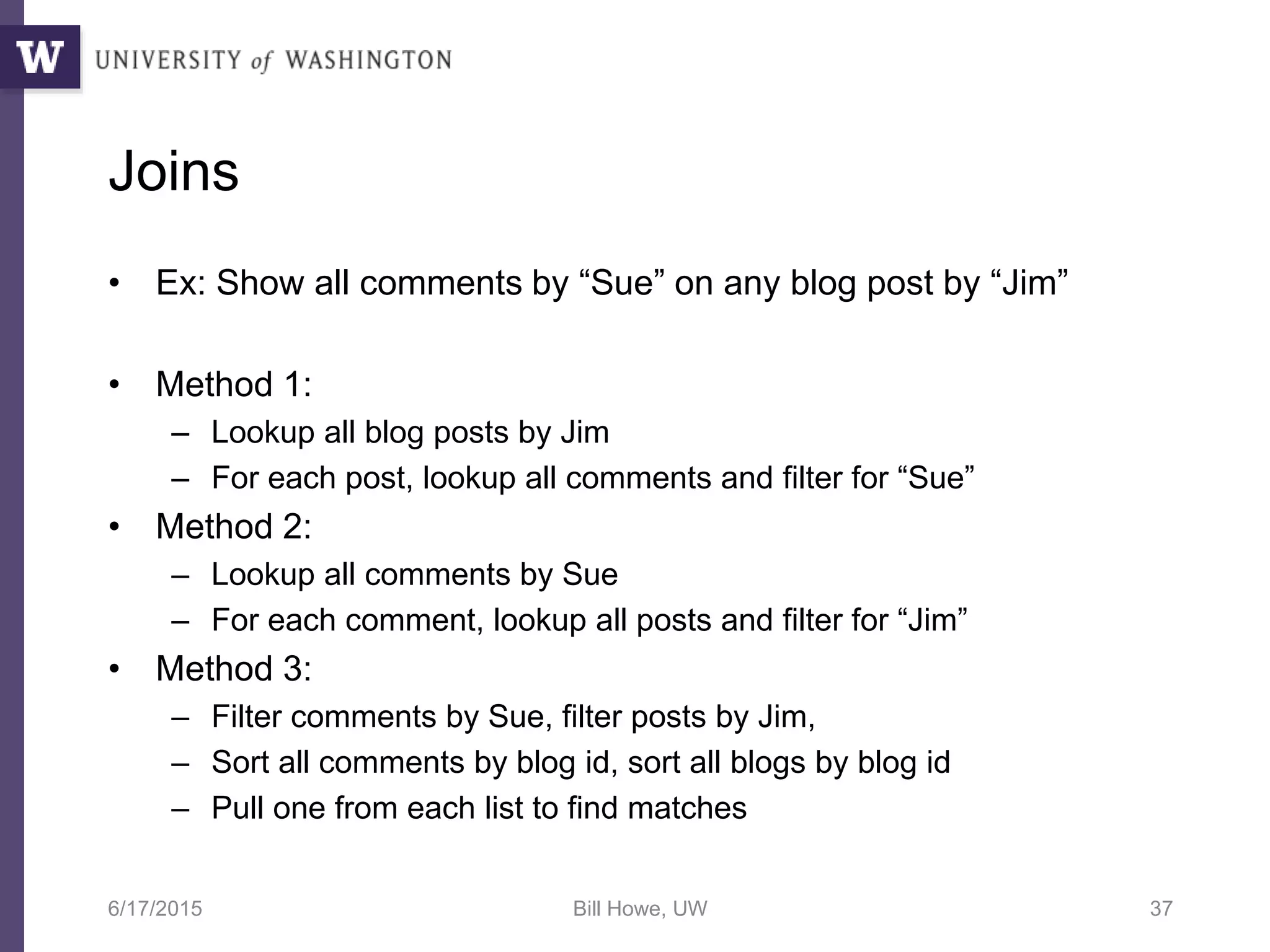Select the Joins slide title
Image resolution: width=1270 pixels, height=952 pixels.
click(174, 172)
